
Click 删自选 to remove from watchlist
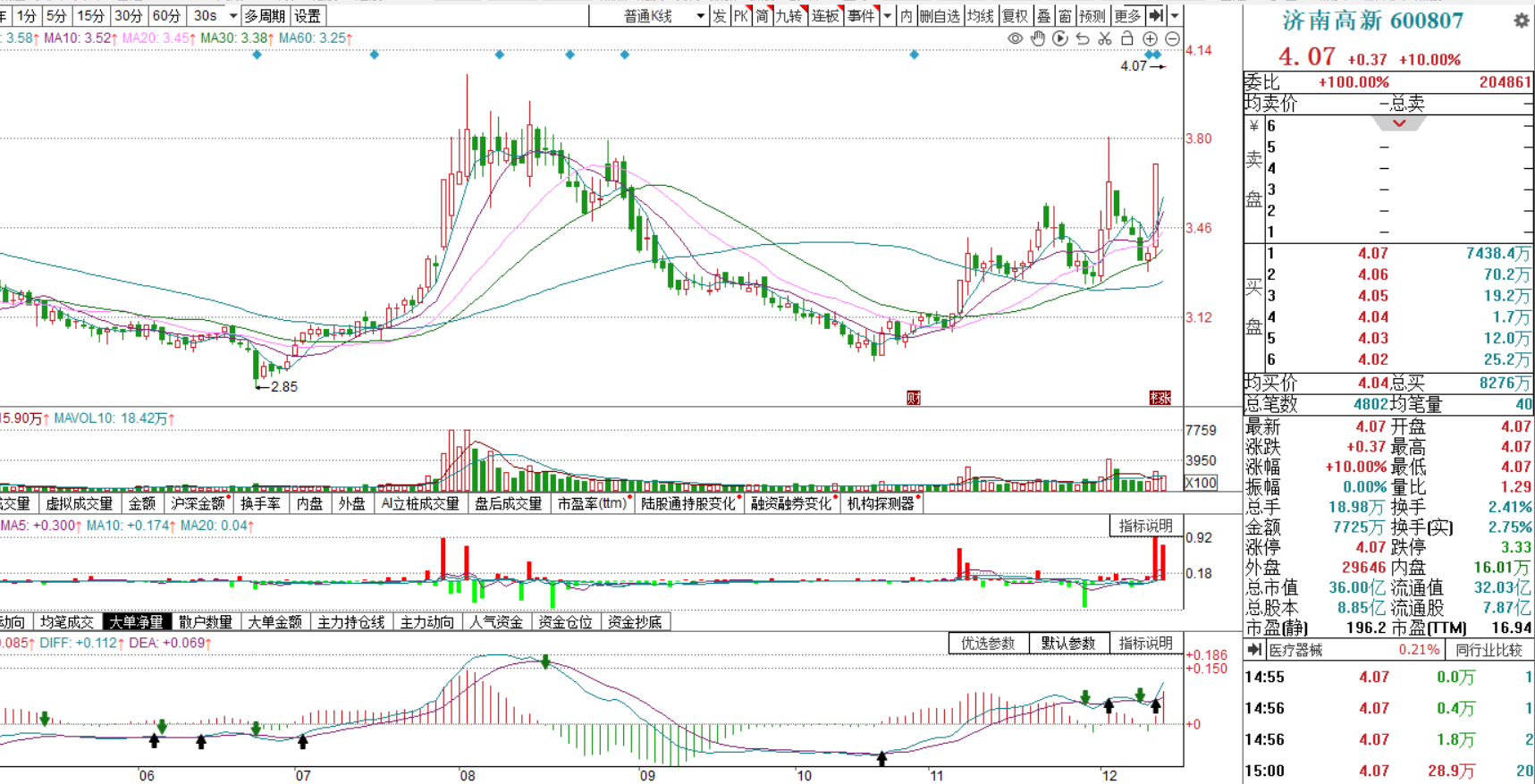(x=940, y=15)
